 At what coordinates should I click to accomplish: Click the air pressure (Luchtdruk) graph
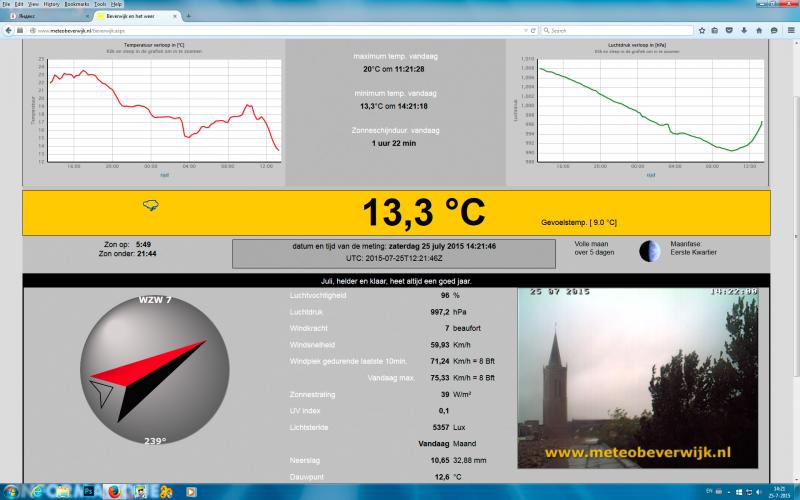pyautogui.click(x=651, y=111)
